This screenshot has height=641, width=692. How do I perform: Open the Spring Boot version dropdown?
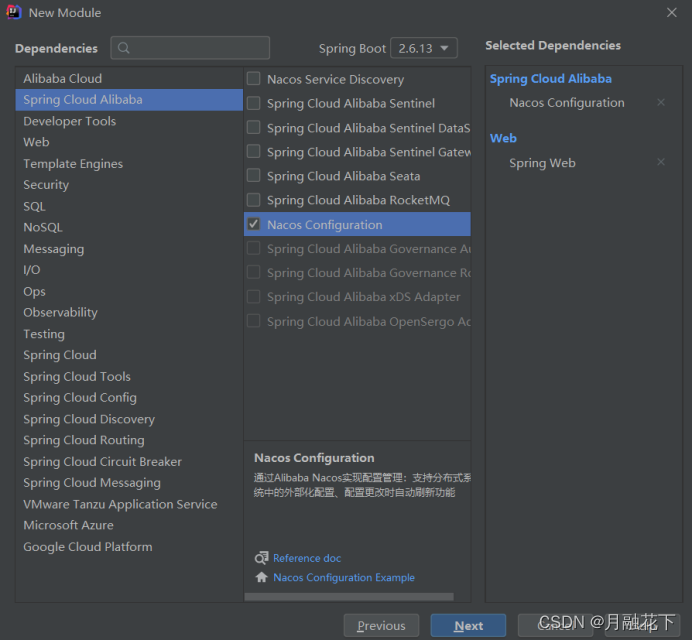424,48
